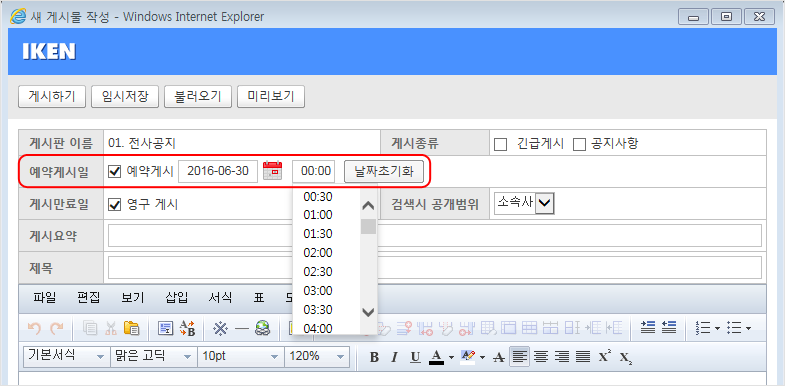Apply subscript X₂ formatting
Screen dimensions: 792x386
pos(625,358)
